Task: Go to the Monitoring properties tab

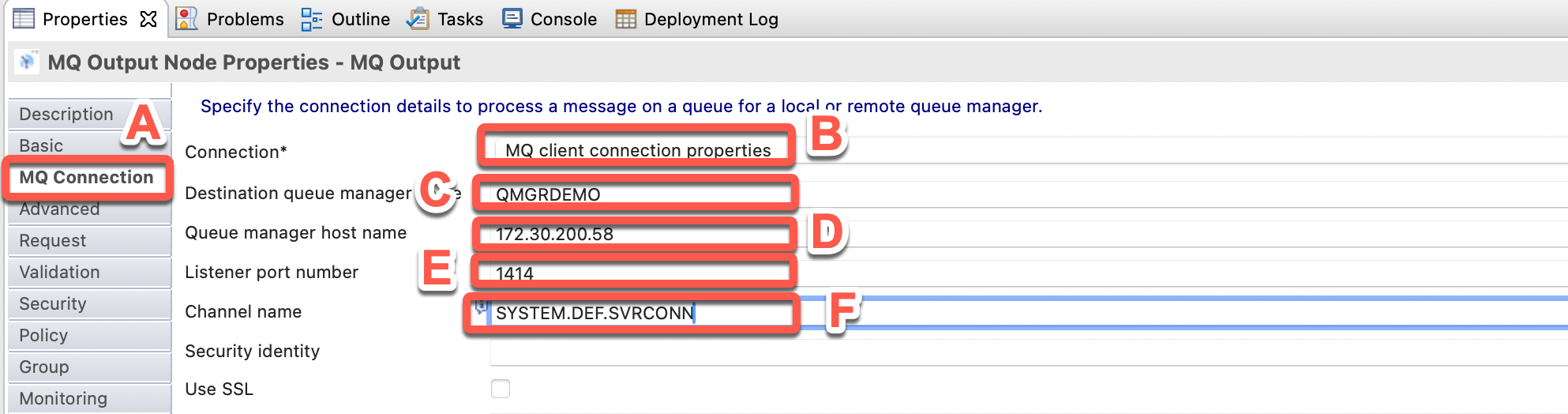Action: [x=63, y=398]
